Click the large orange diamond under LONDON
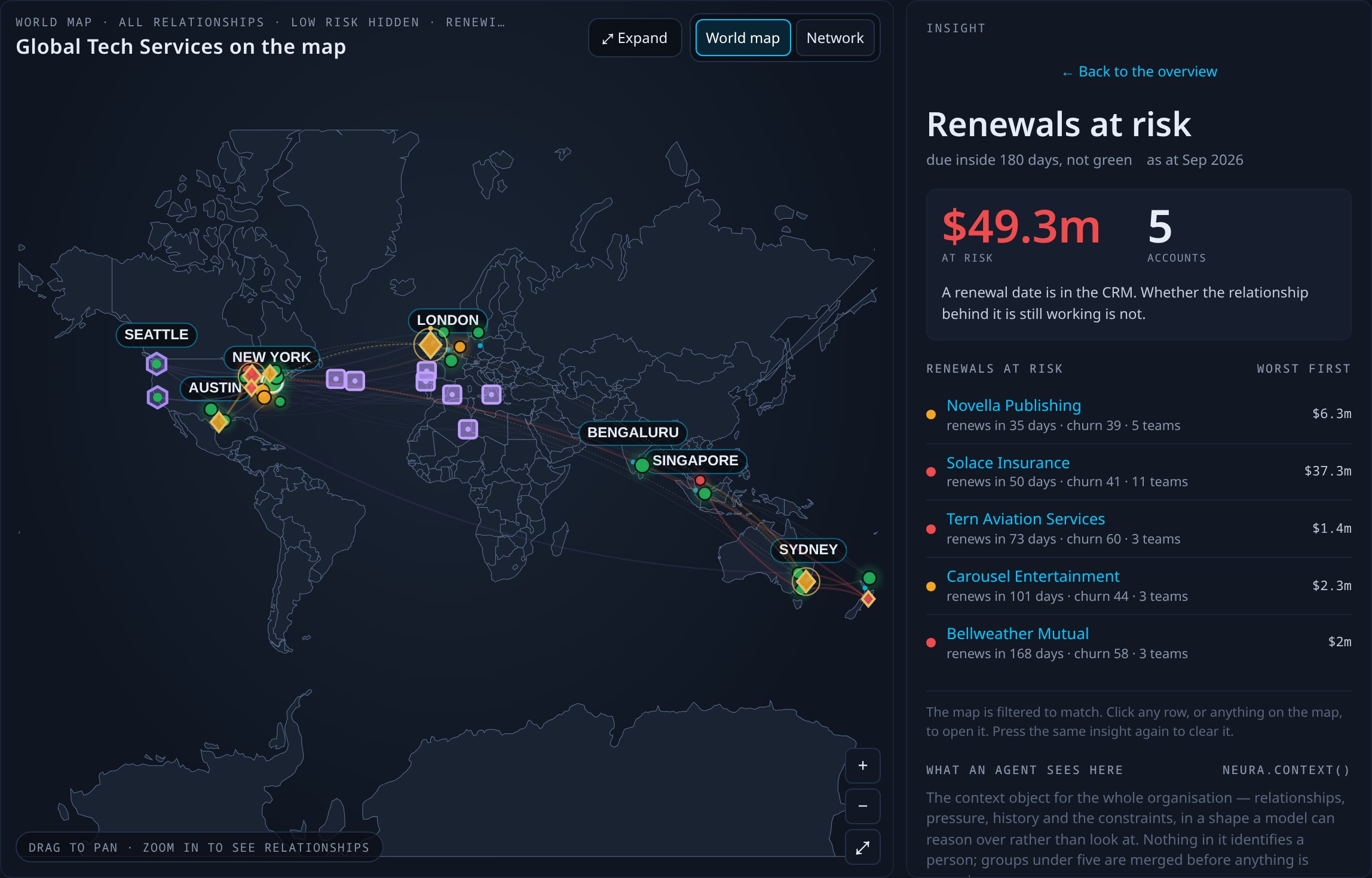Viewport: 1372px width, 878px height. coord(430,345)
